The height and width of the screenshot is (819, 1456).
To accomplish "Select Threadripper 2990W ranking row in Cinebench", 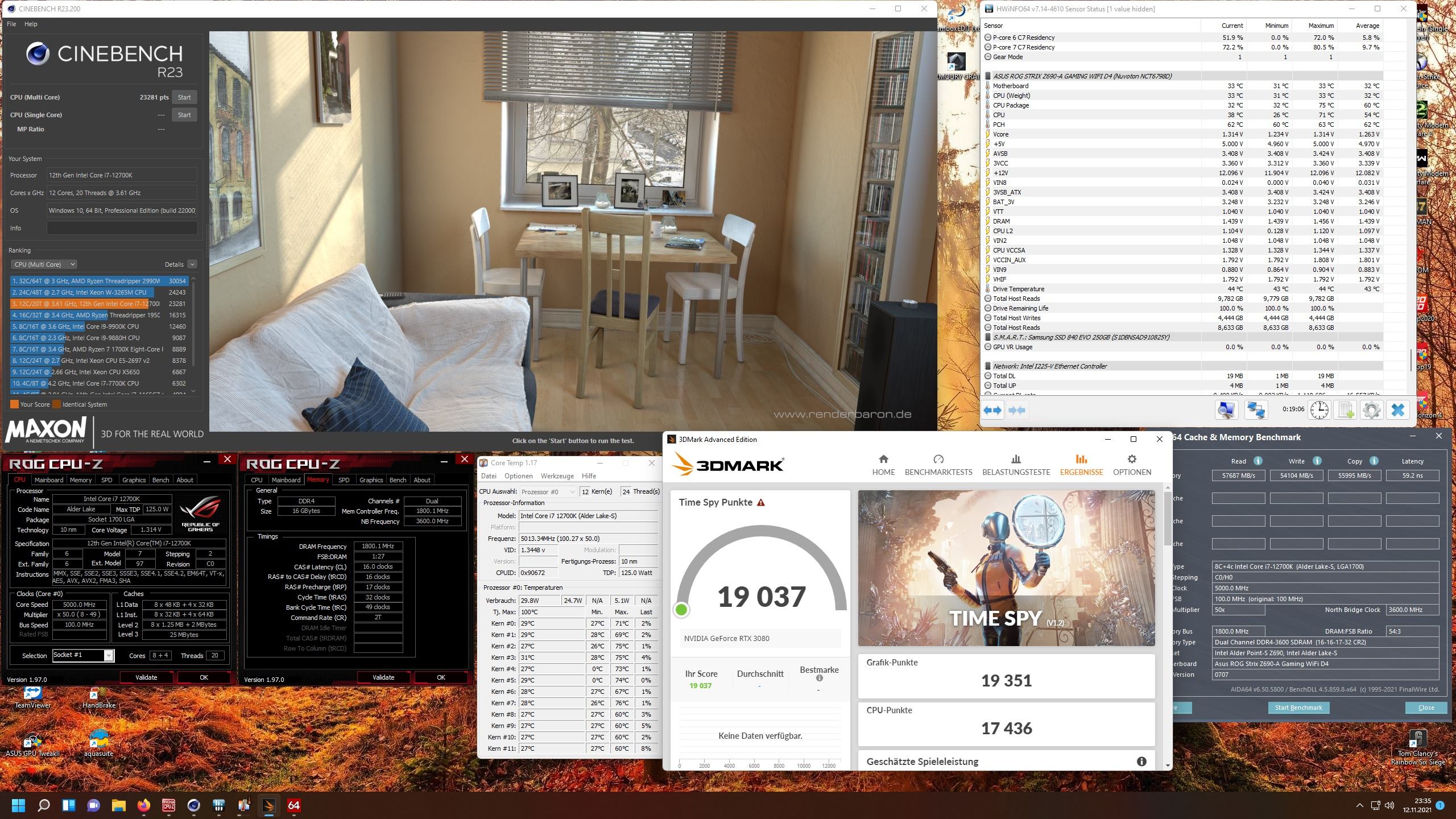I will (x=99, y=281).
